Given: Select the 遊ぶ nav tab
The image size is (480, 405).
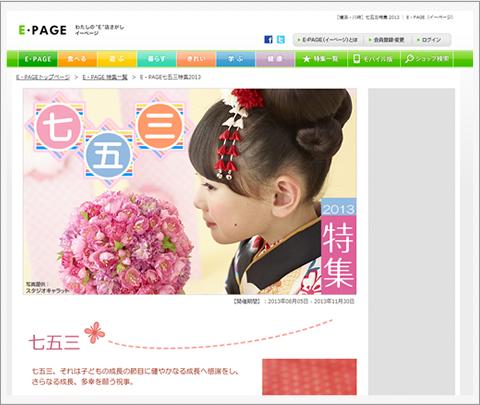Looking at the screenshot, I should (117, 59).
